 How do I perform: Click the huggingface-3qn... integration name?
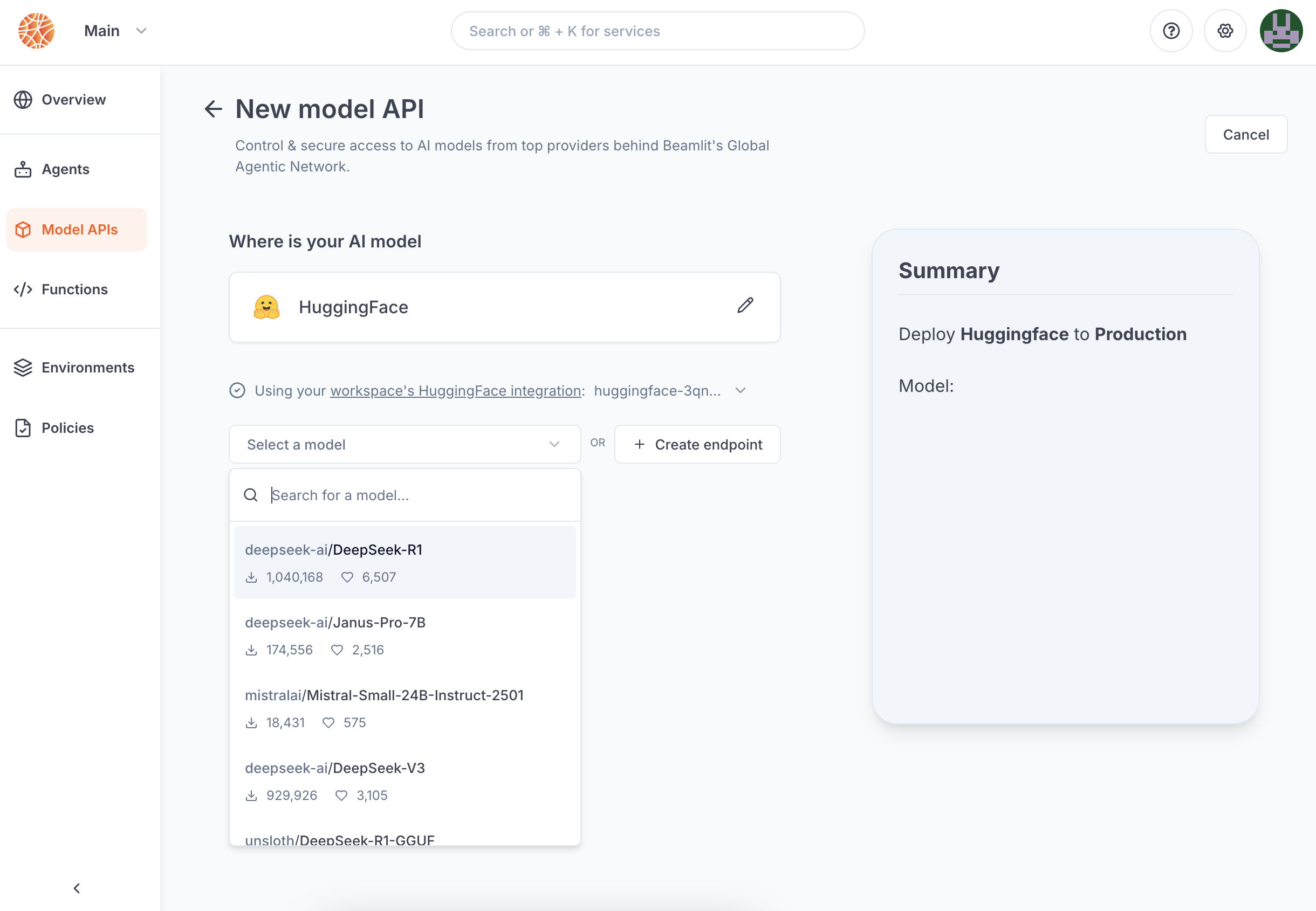coord(657,390)
